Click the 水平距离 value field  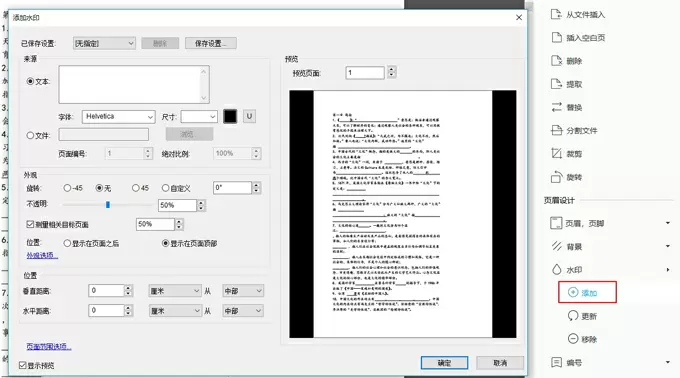(x=106, y=310)
